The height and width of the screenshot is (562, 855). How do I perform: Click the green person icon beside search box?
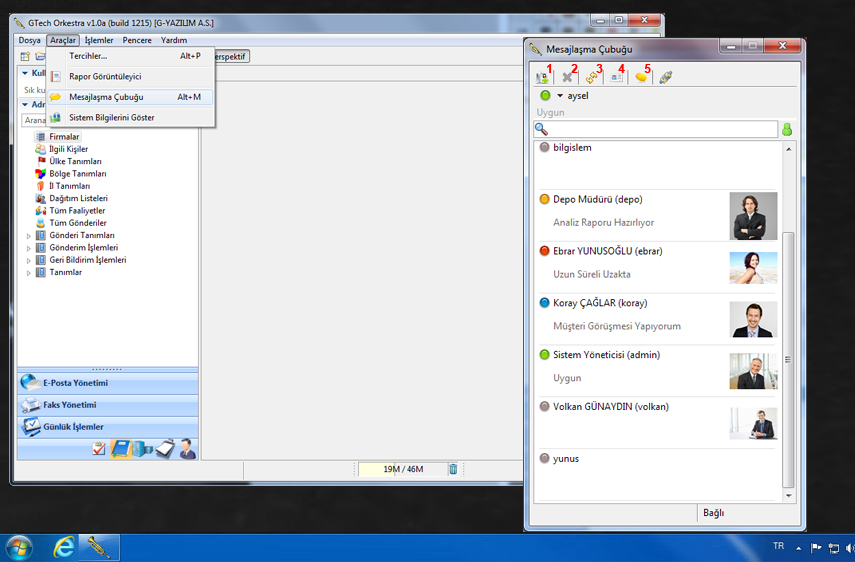pos(786,130)
